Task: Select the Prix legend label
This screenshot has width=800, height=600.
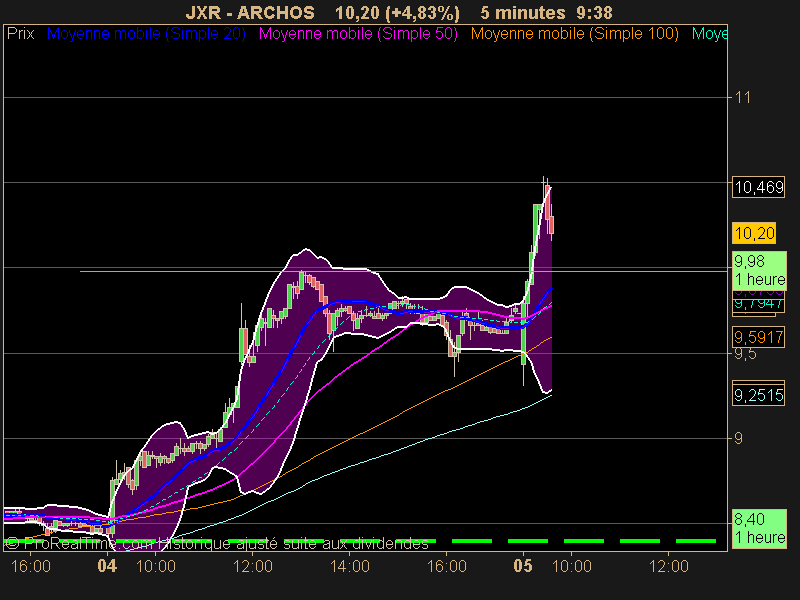Action: 20,34
